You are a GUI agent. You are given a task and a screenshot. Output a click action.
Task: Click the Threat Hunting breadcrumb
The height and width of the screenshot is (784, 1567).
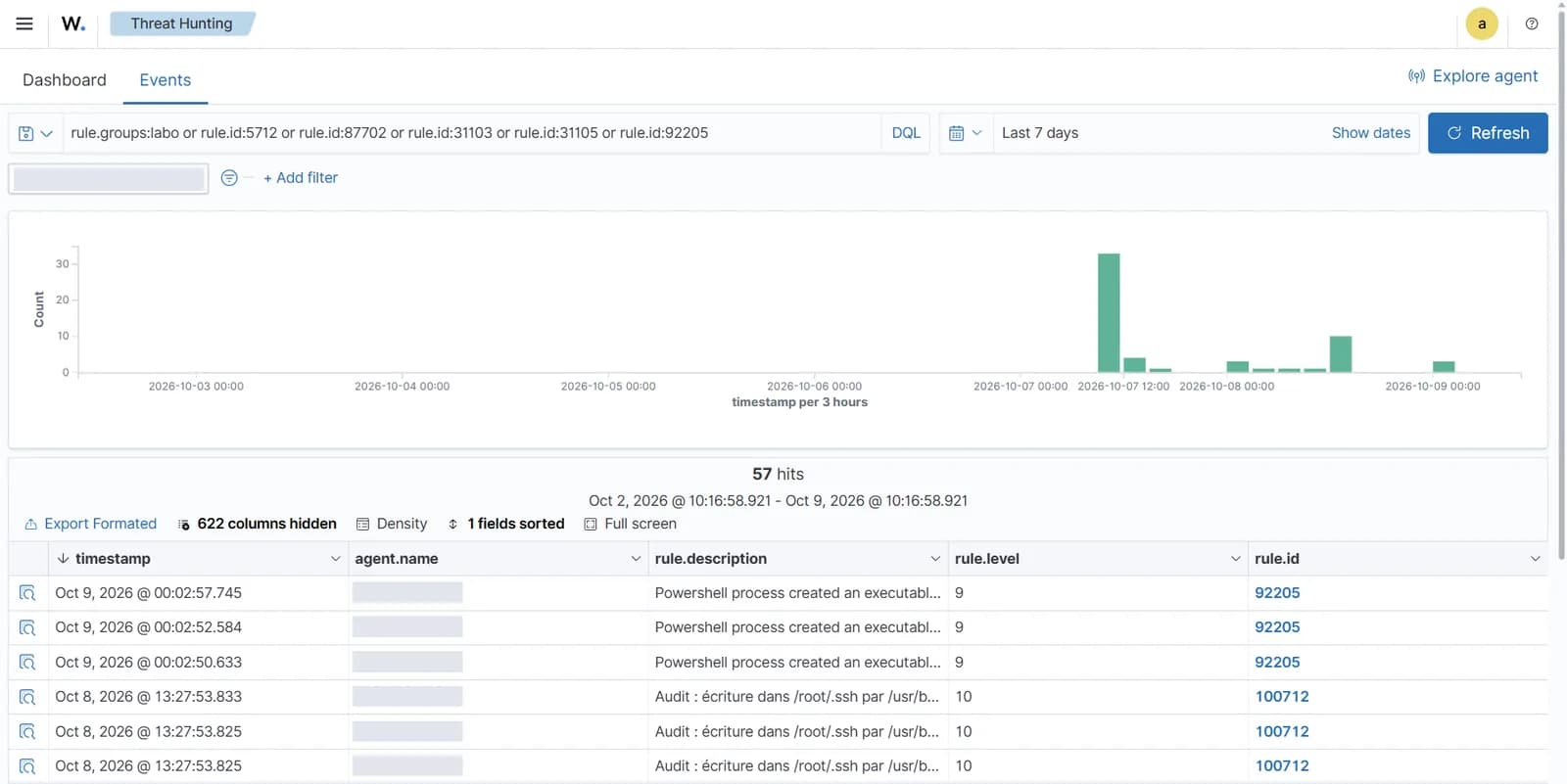(x=182, y=23)
